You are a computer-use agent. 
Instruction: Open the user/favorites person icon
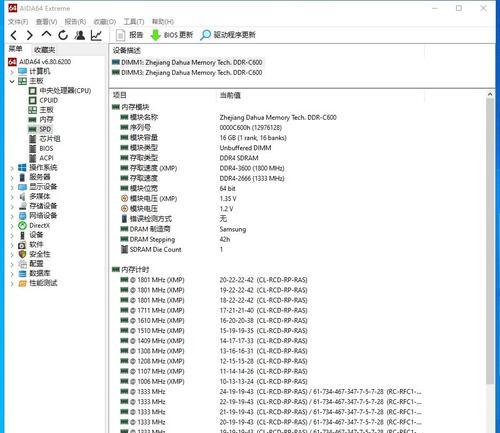tap(80, 35)
